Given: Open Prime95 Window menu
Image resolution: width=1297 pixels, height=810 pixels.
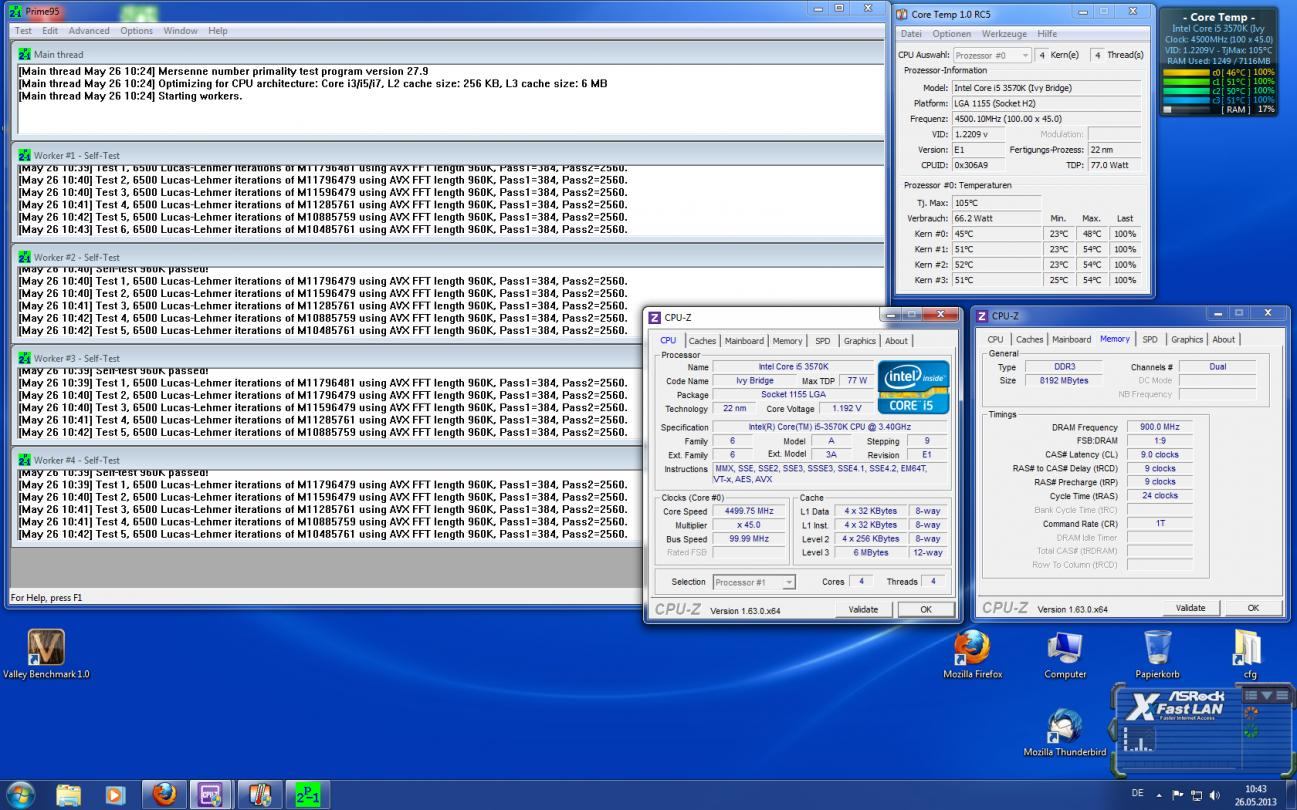Looking at the screenshot, I should tap(181, 31).
